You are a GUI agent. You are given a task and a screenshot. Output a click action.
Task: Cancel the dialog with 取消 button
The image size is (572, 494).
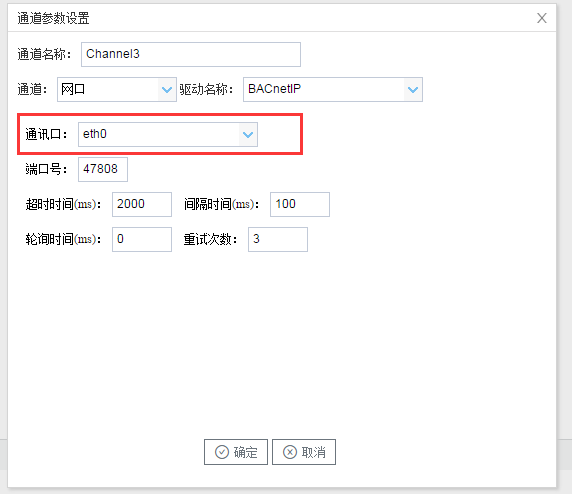(x=304, y=452)
